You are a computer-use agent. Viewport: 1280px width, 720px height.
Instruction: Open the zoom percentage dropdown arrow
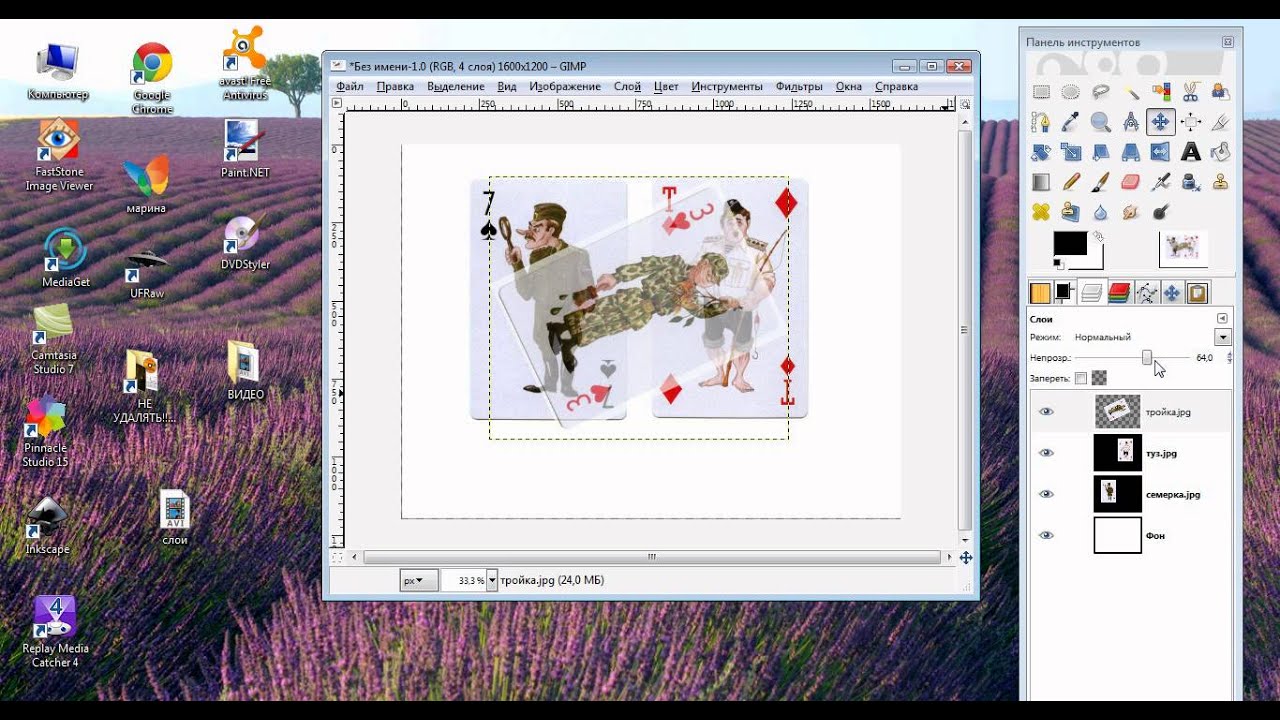[492, 580]
